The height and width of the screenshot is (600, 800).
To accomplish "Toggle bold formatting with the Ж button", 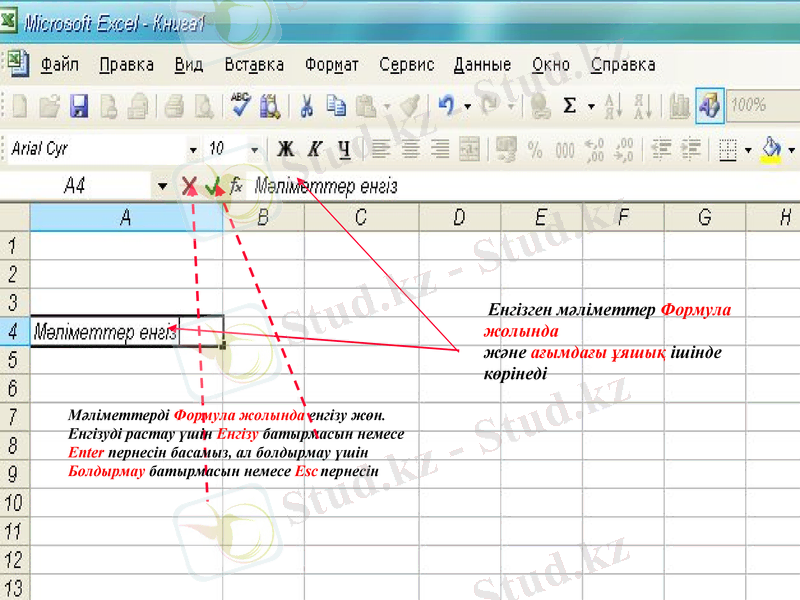I will 286,149.
